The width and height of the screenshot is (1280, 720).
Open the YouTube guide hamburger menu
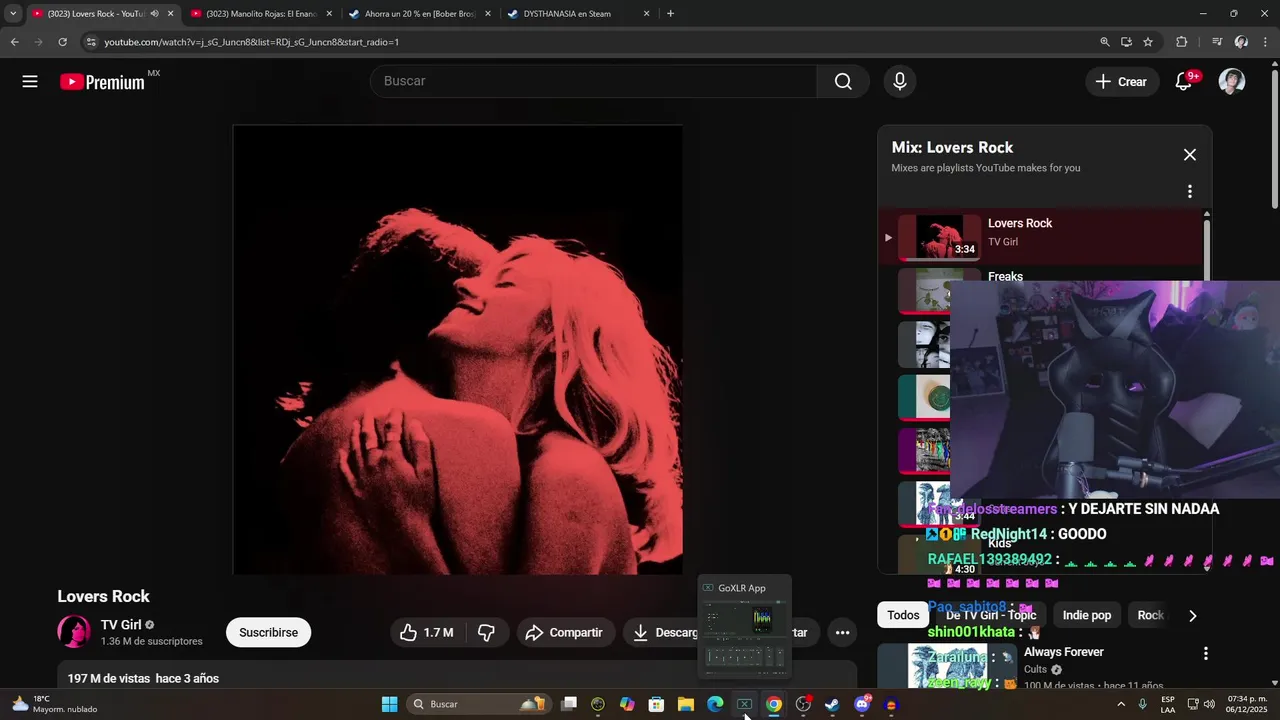tap(30, 82)
